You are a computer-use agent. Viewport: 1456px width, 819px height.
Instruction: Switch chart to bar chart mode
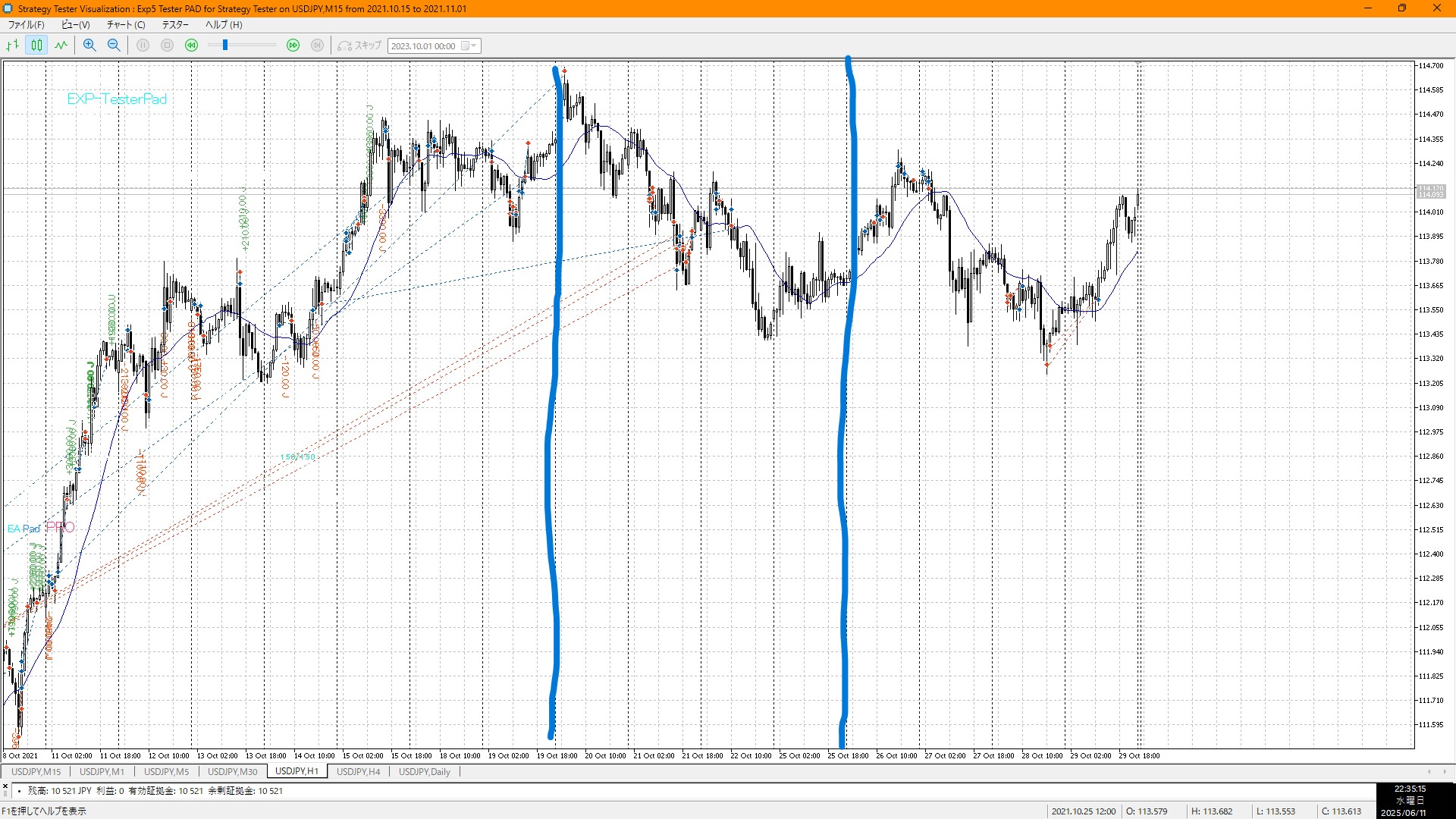click(x=13, y=45)
